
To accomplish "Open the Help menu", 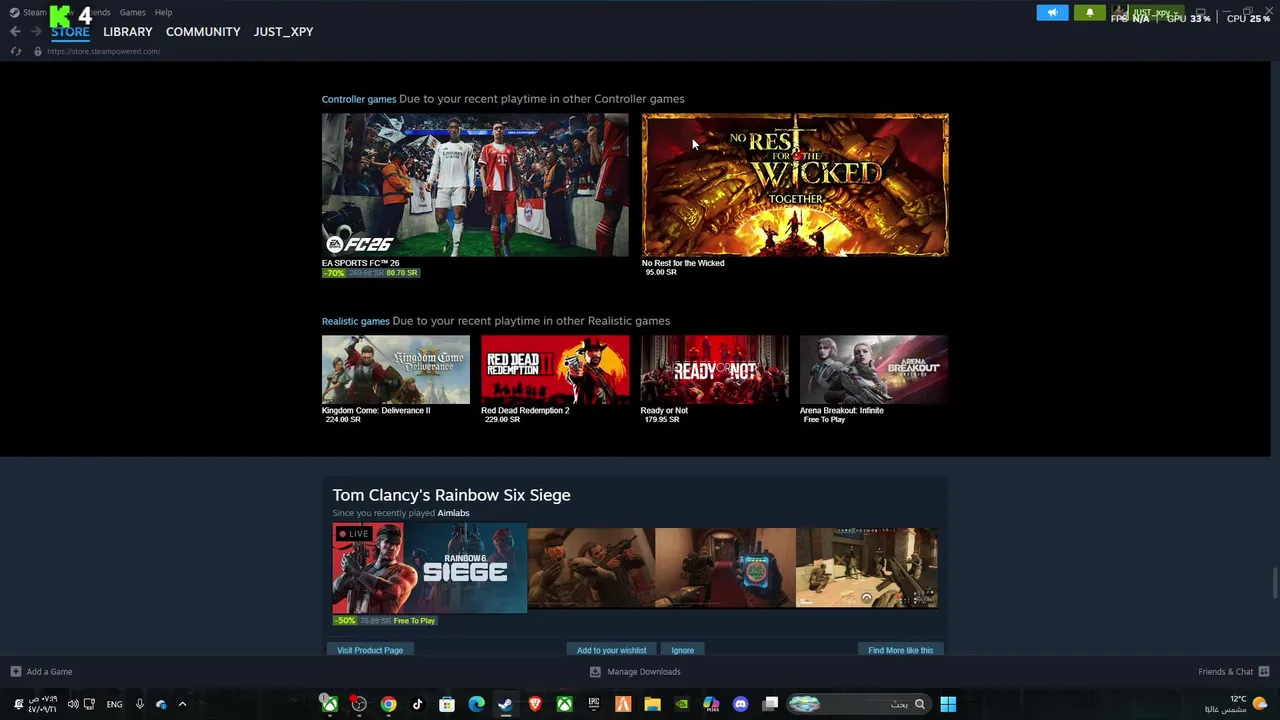I will [x=163, y=12].
